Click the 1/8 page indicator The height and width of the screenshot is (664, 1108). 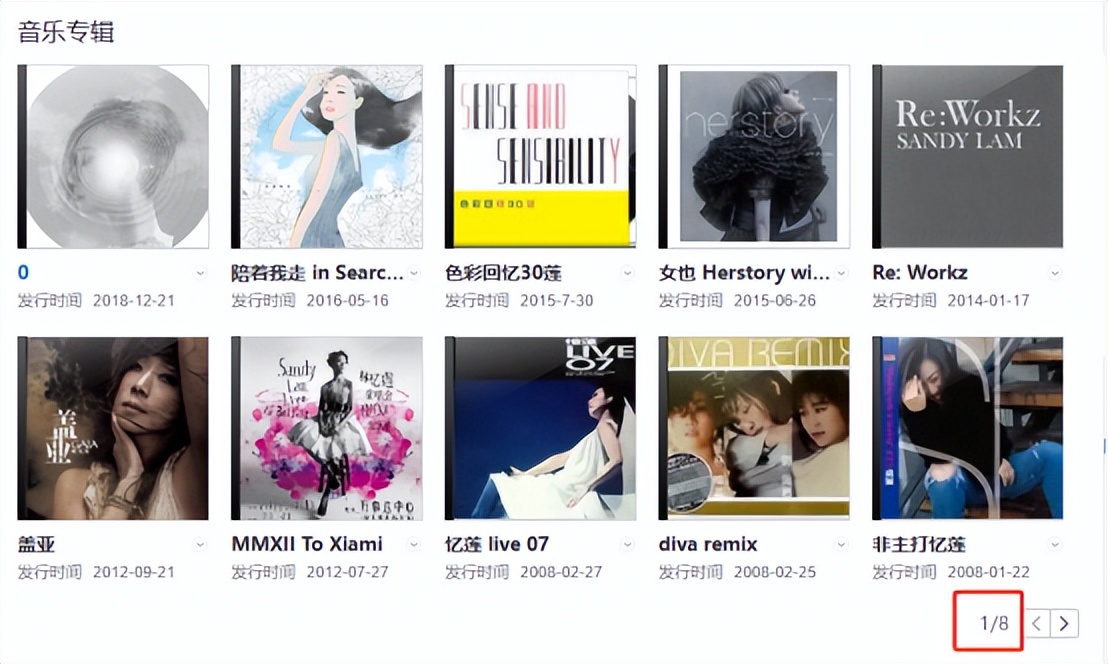coord(994,624)
